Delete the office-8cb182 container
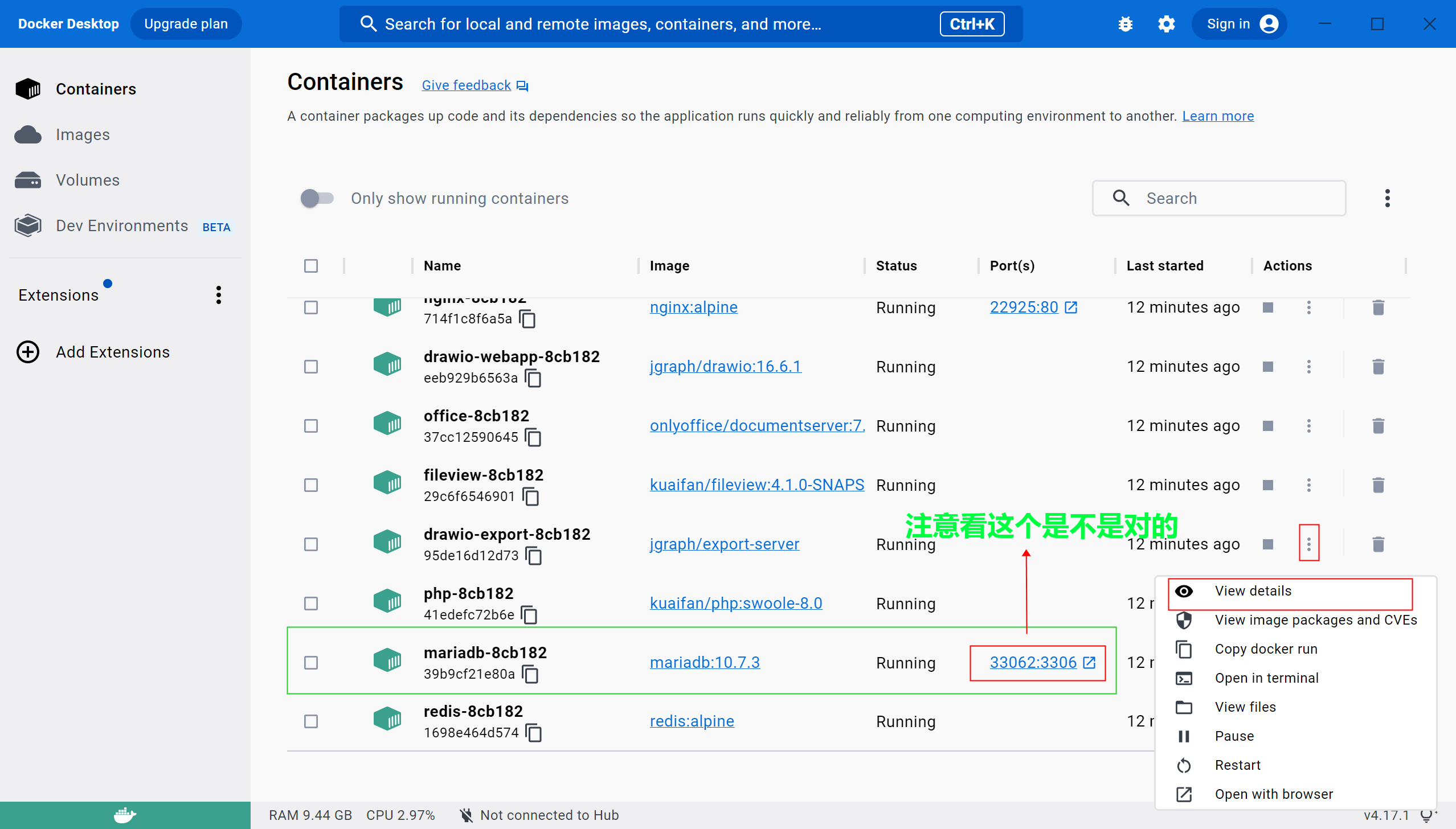The image size is (1456, 829). coord(1379,426)
